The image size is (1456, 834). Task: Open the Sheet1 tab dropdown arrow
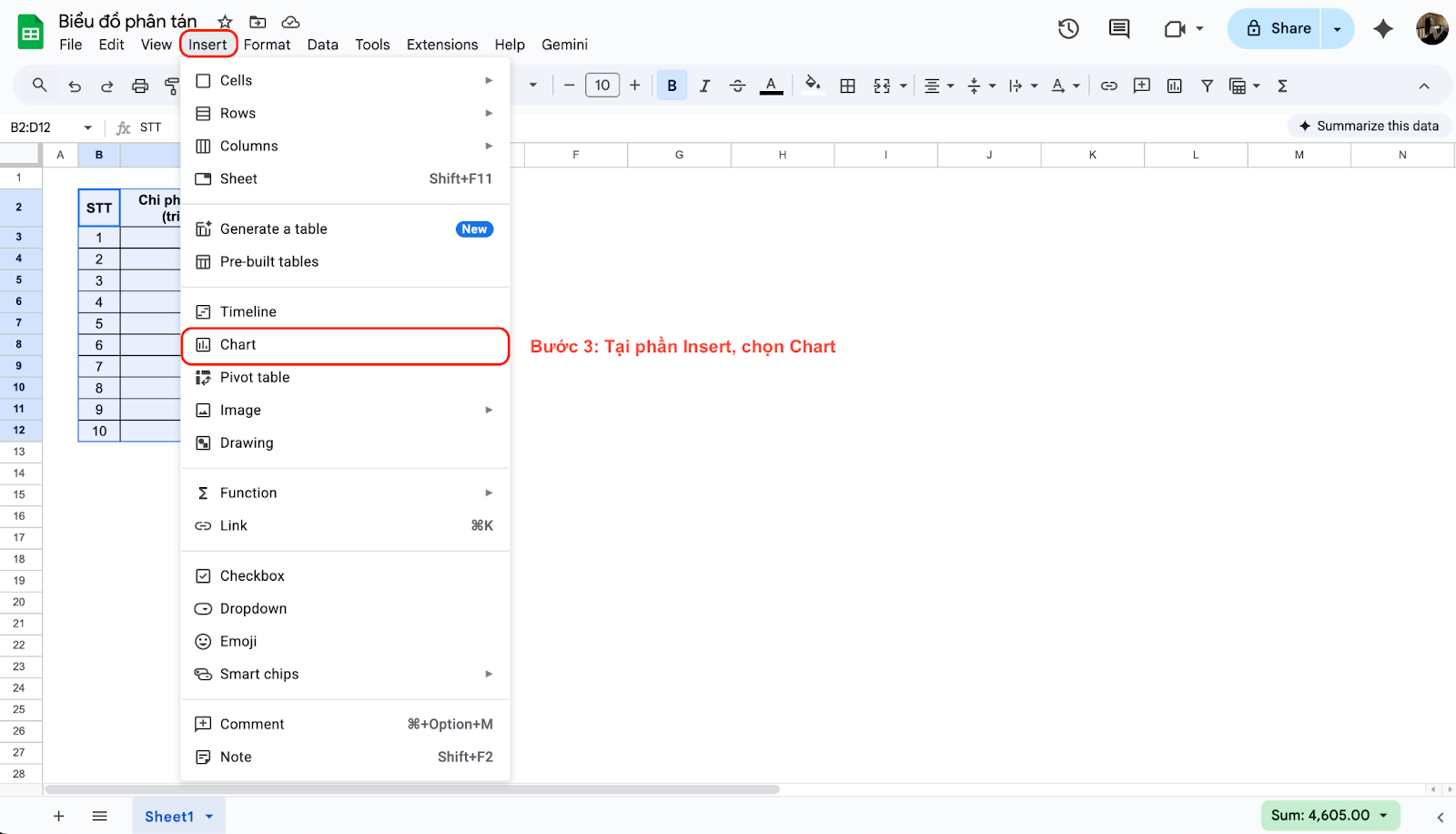pyautogui.click(x=209, y=817)
